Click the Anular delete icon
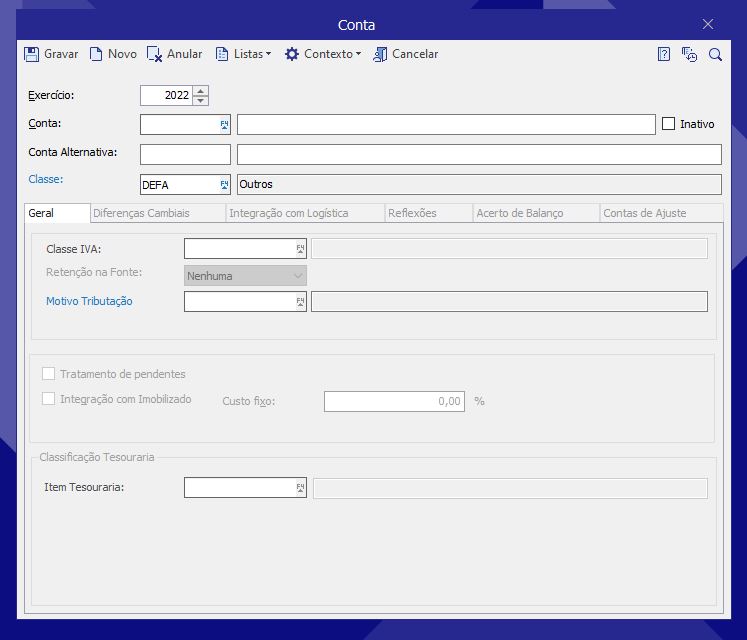747x640 pixels. tap(154, 54)
